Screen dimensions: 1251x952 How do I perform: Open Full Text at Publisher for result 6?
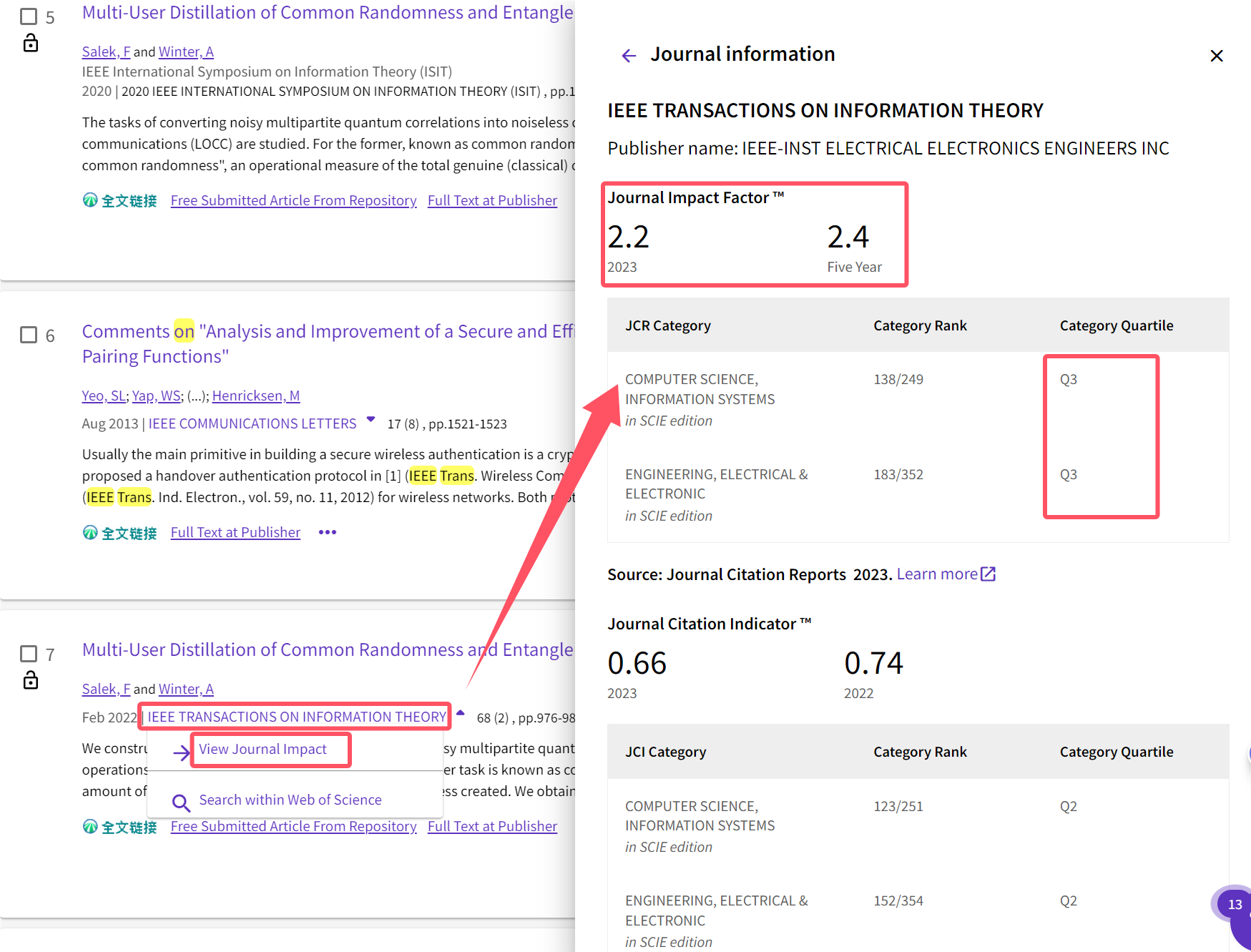point(235,533)
